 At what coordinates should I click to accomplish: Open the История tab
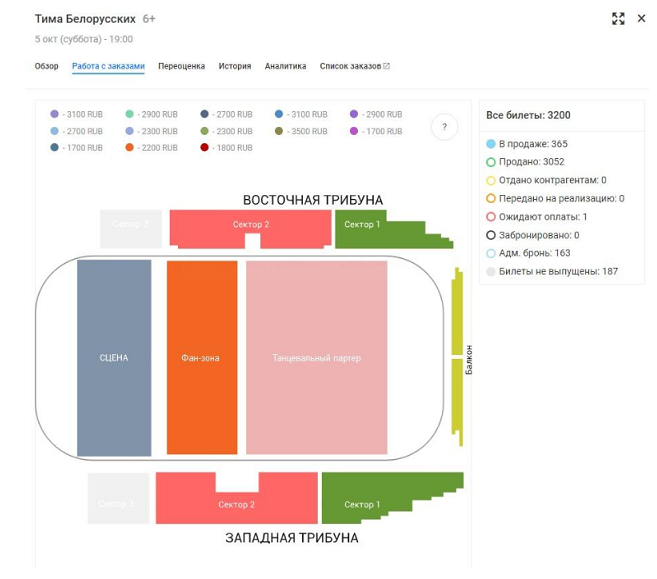[235, 66]
